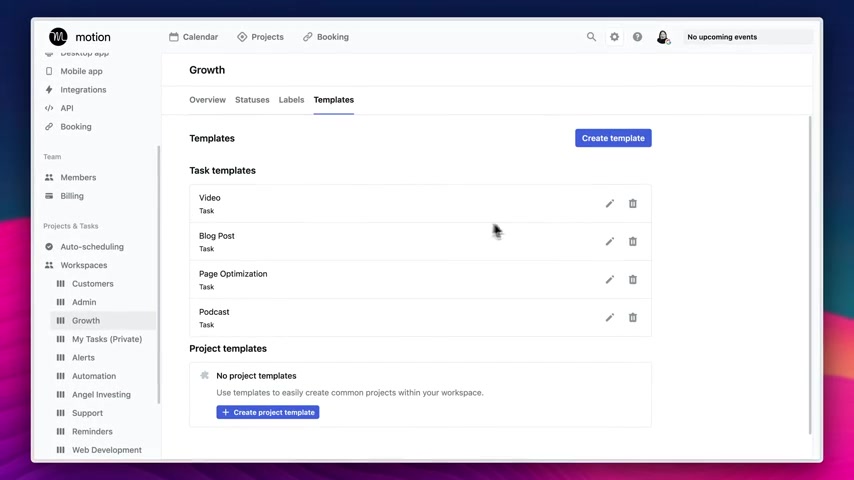Click the Podcast template name
Image resolution: width=854 pixels, height=480 pixels.
214,312
